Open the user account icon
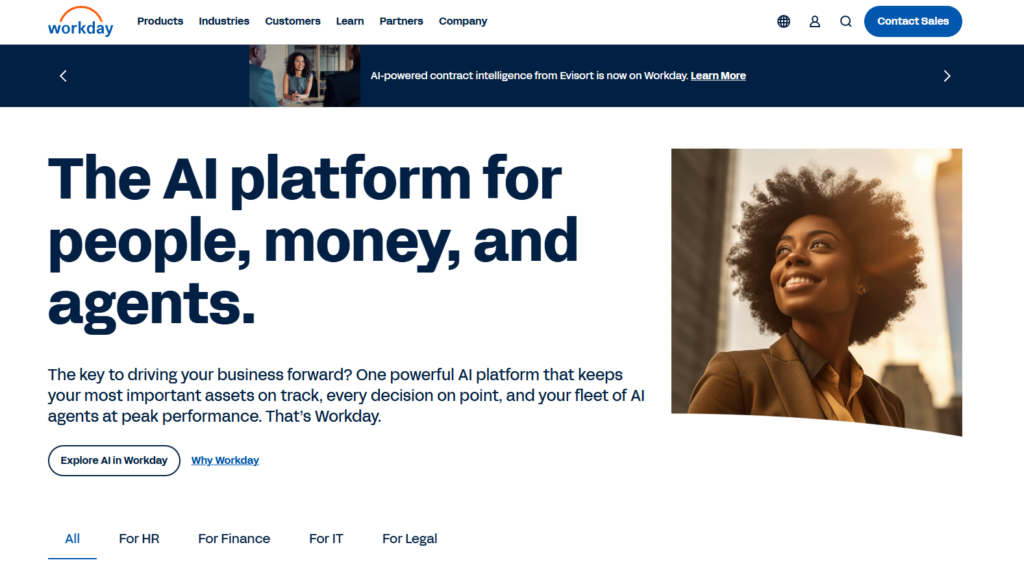This screenshot has width=1024, height=571. tap(814, 22)
